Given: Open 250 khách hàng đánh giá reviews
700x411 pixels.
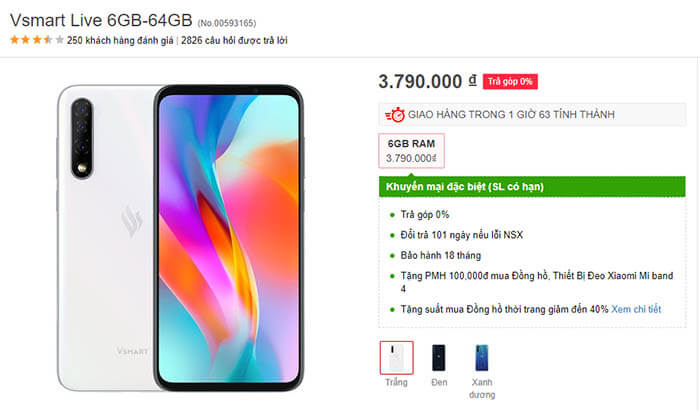Looking at the screenshot, I should 120,41.
